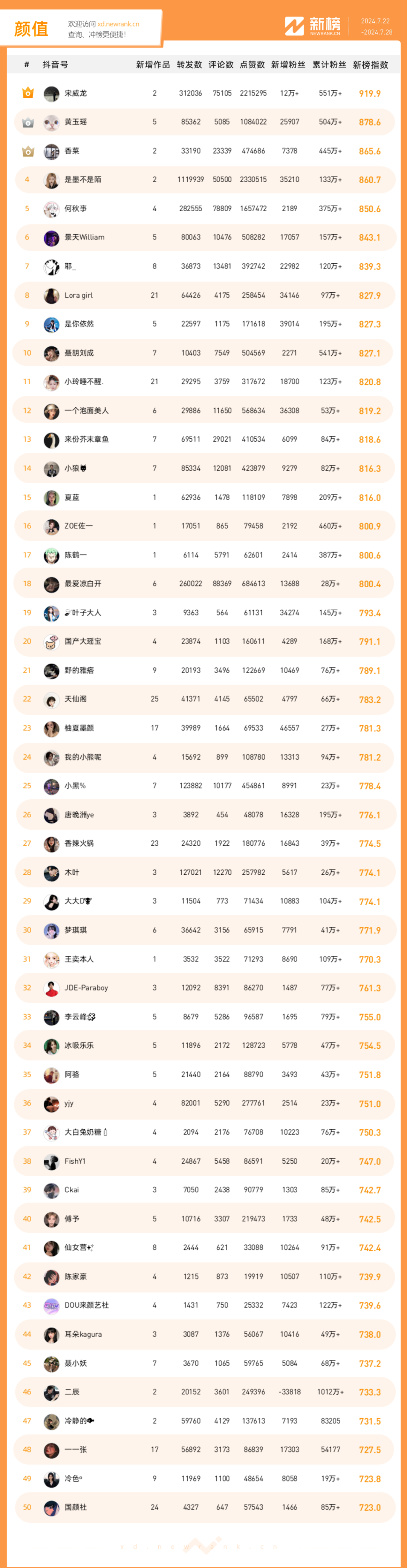Select the 新榜指数 column header
407x1568 pixels.
click(x=370, y=65)
